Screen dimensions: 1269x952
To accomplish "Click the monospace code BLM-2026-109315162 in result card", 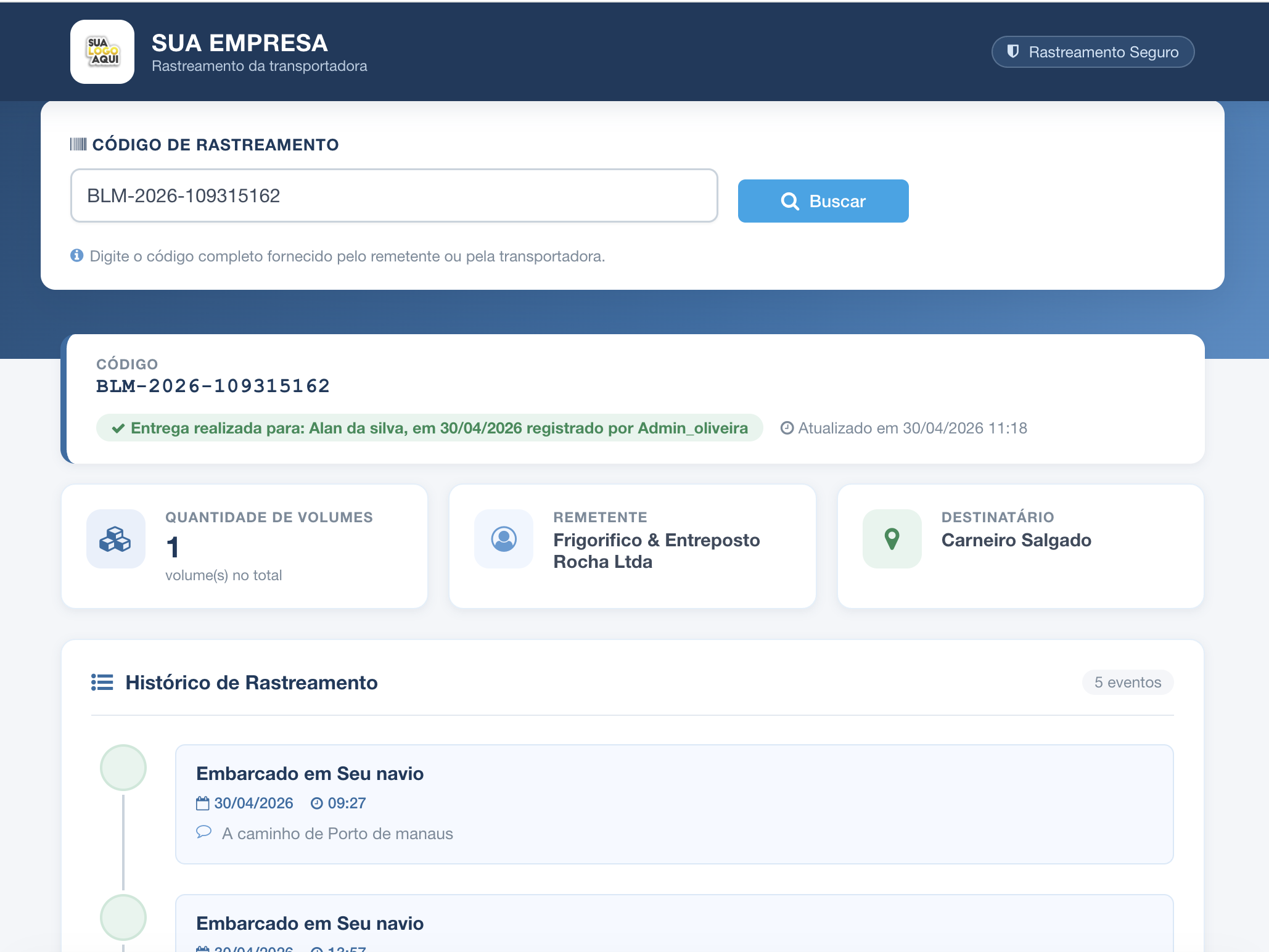I will click(213, 386).
